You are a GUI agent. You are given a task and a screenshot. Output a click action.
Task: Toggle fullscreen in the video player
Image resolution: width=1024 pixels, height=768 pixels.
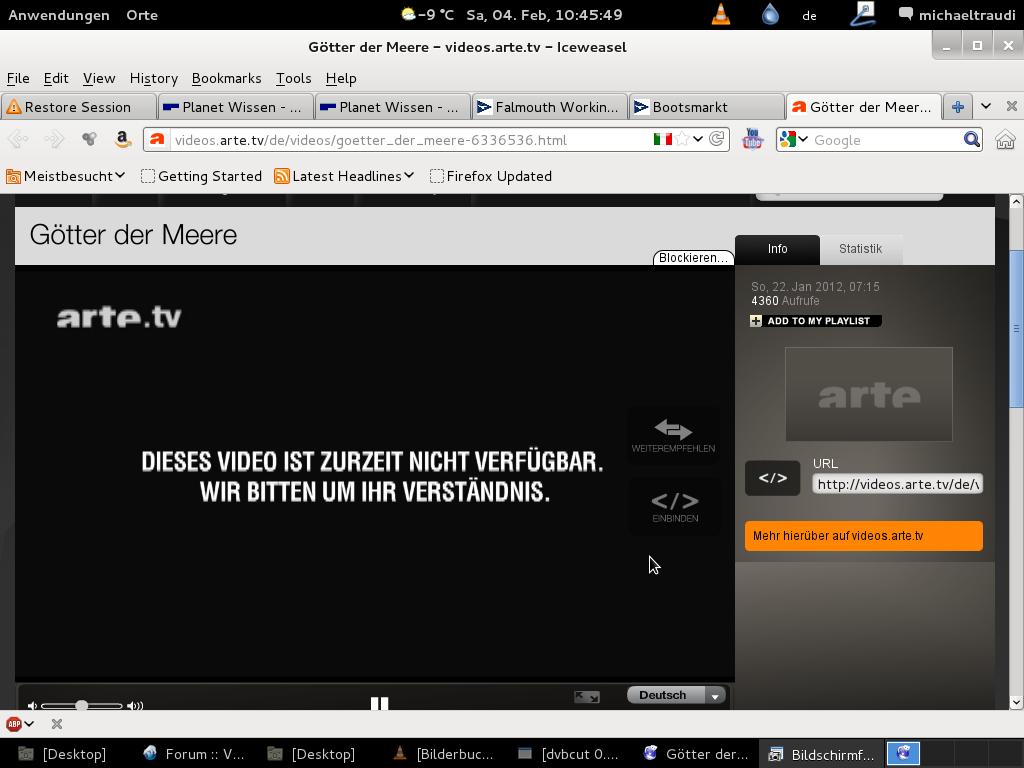[x=586, y=697]
